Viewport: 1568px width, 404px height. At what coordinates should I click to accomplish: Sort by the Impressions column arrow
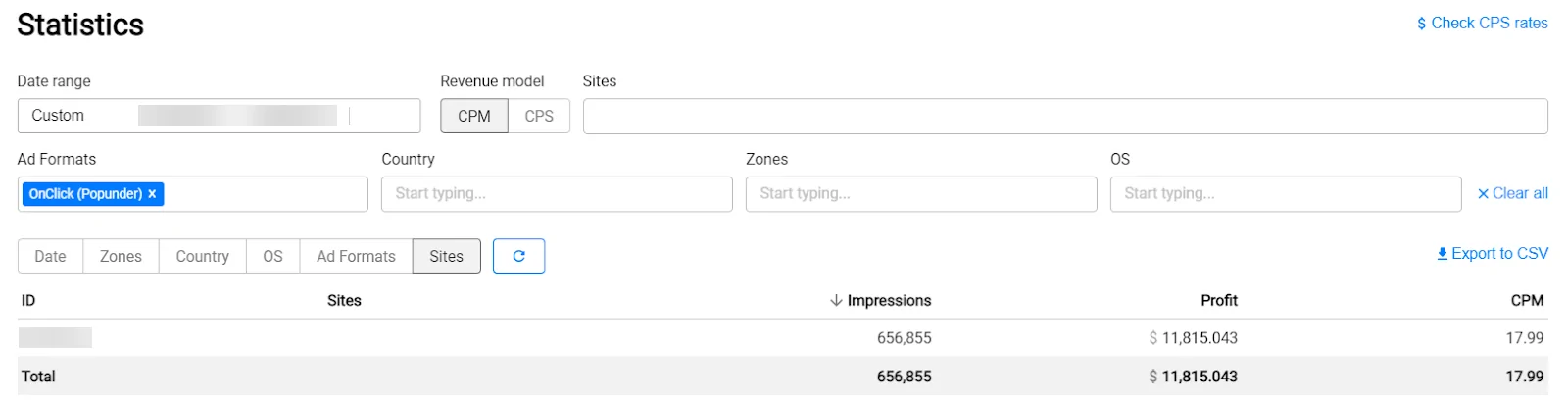(x=836, y=301)
